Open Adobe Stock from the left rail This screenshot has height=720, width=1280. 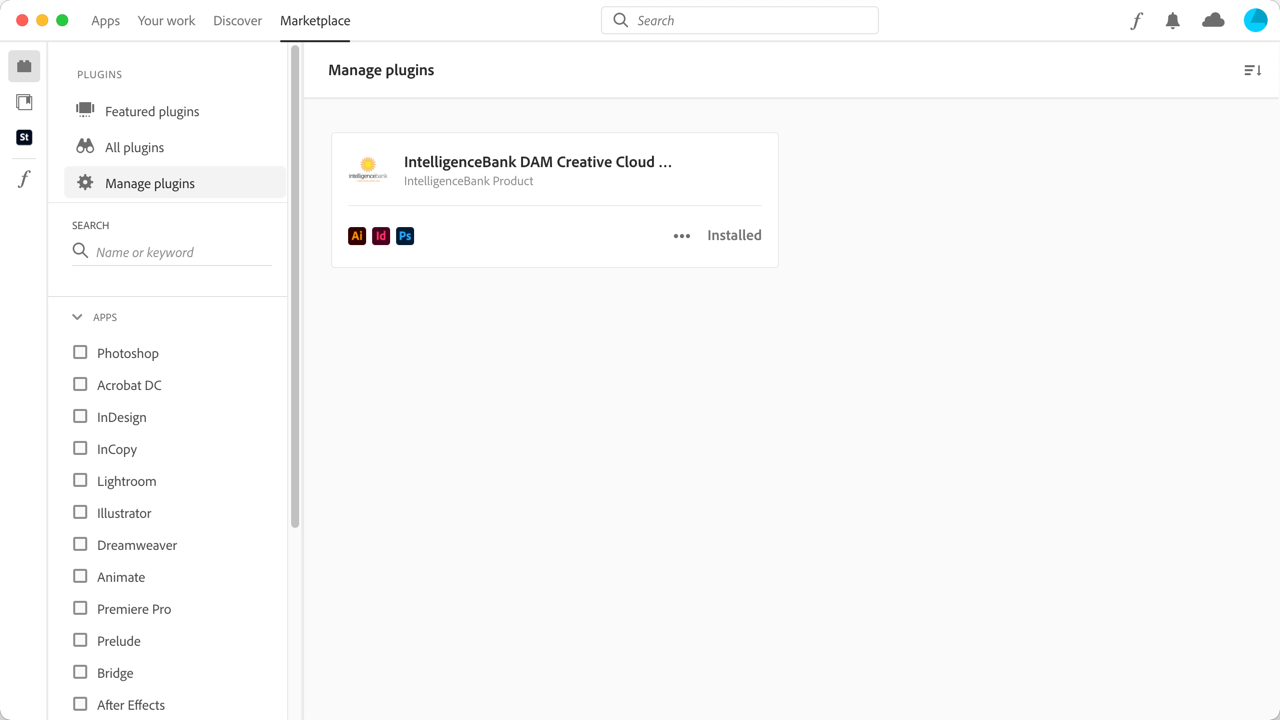click(24, 137)
